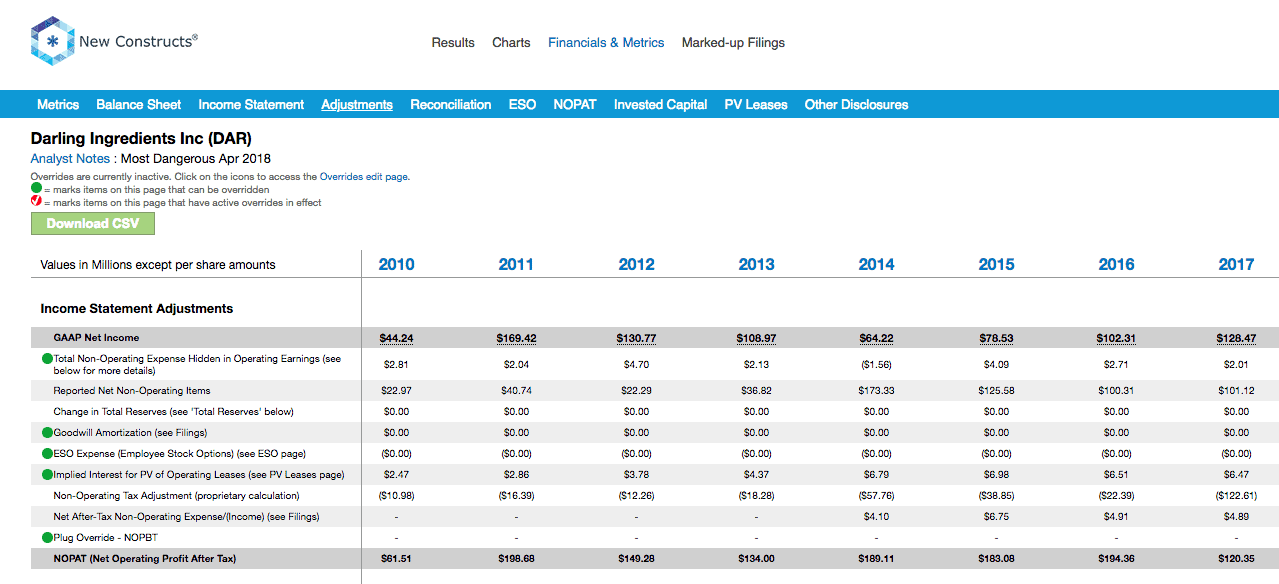Switch to the Other Disclosures tab

tap(856, 104)
